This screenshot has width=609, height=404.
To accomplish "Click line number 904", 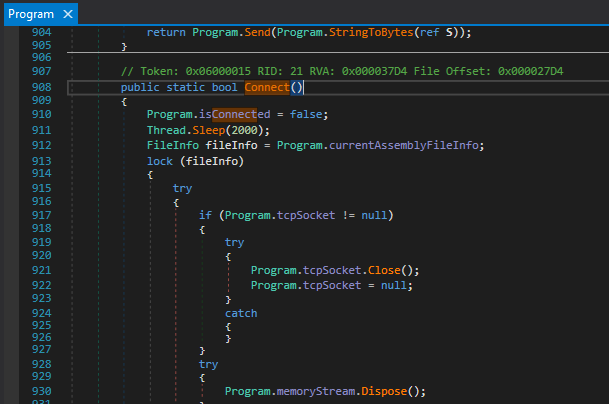I will tap(42, 32).
